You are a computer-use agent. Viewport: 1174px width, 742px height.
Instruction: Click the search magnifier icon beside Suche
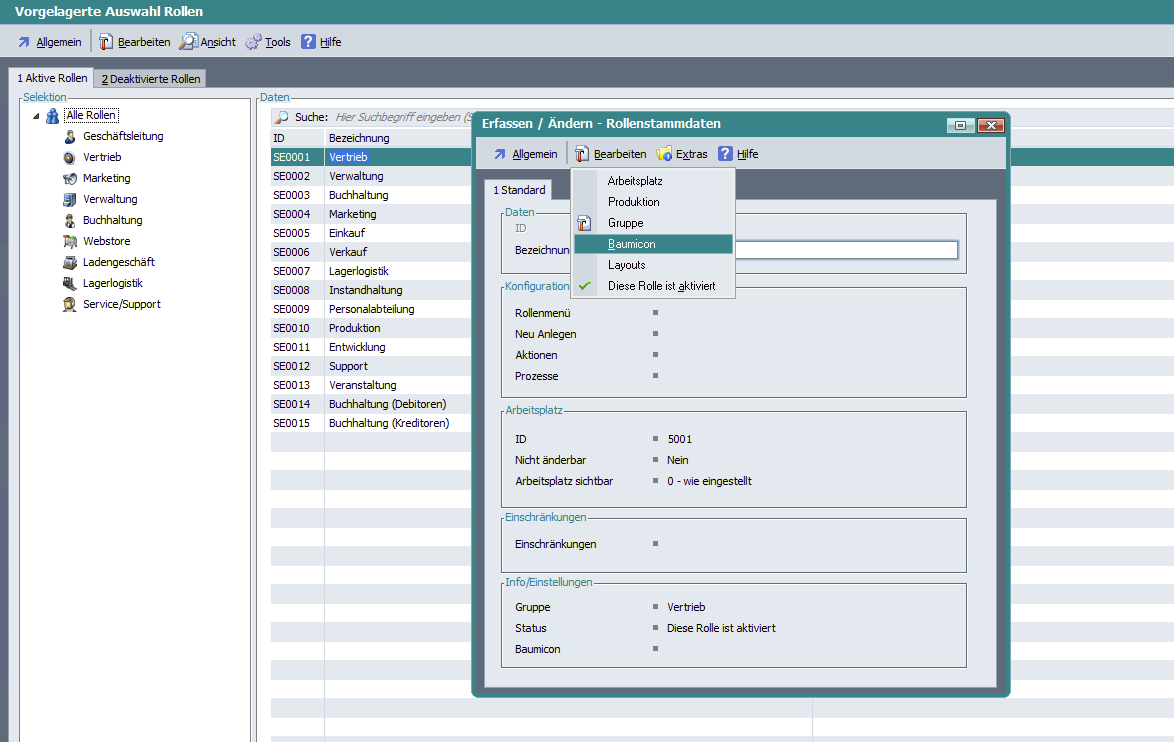[282, 117]
